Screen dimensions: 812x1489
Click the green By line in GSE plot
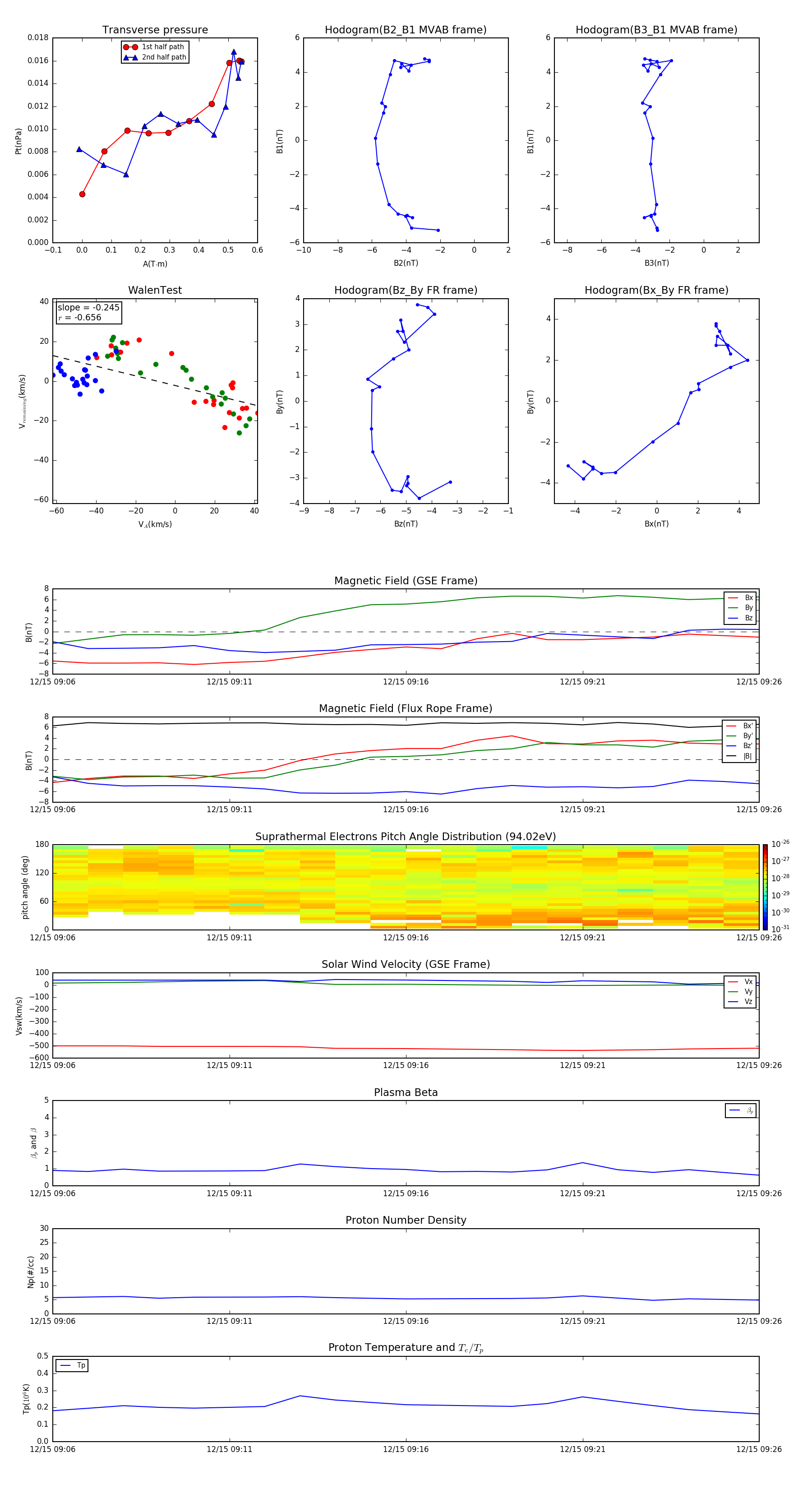pyautogui.click(x=406, y=603)
